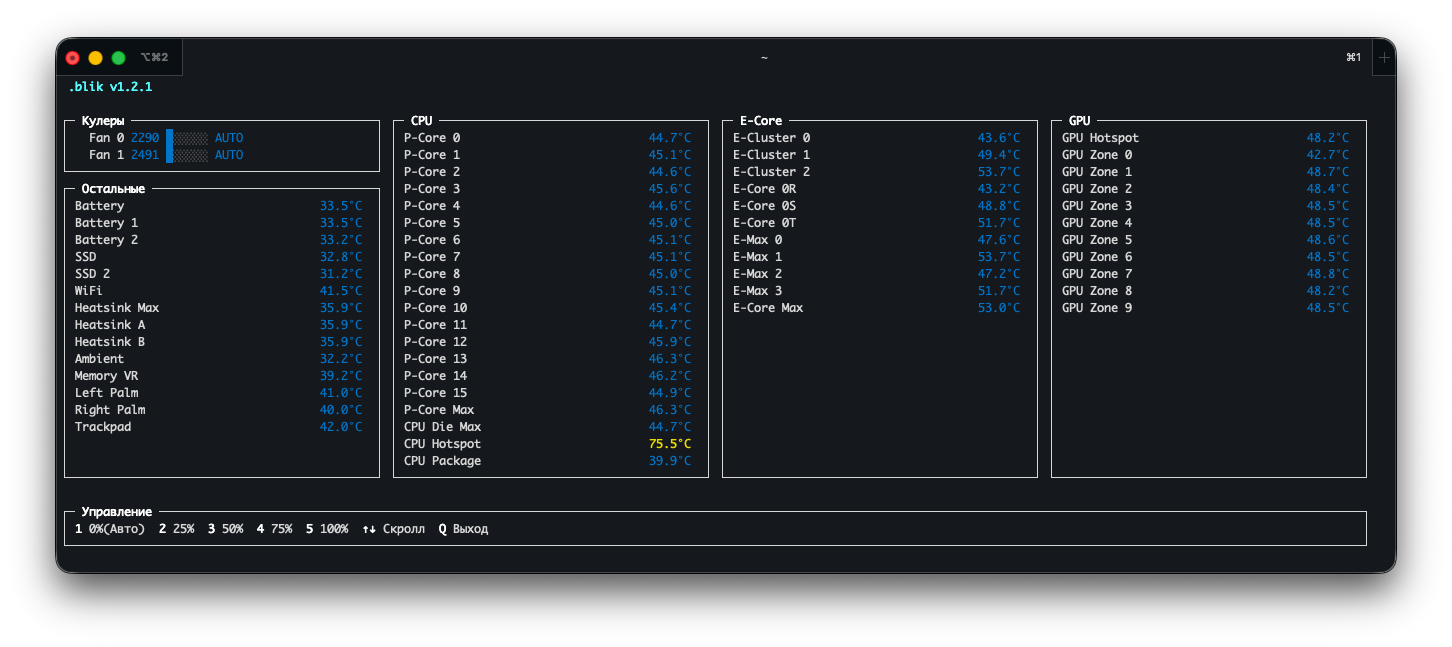Image resolution: width=1452 pixels, height=647 pixels.
Task: Click the Кулеры panel heading
Action: coord(103,121)
